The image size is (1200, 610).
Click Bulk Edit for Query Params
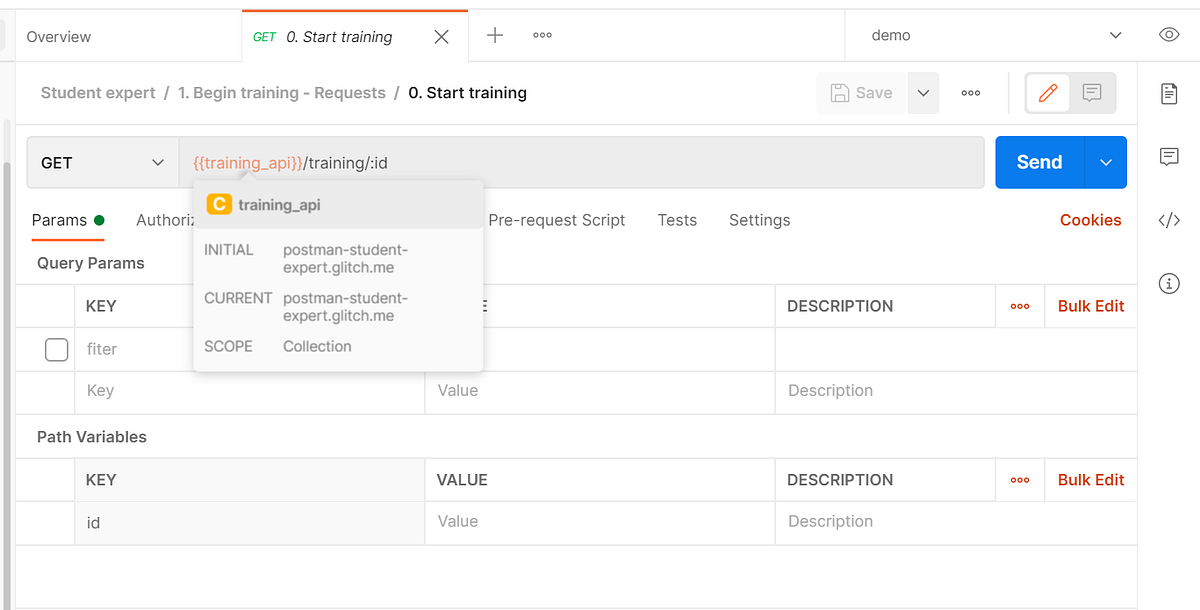click(1091, 306)
